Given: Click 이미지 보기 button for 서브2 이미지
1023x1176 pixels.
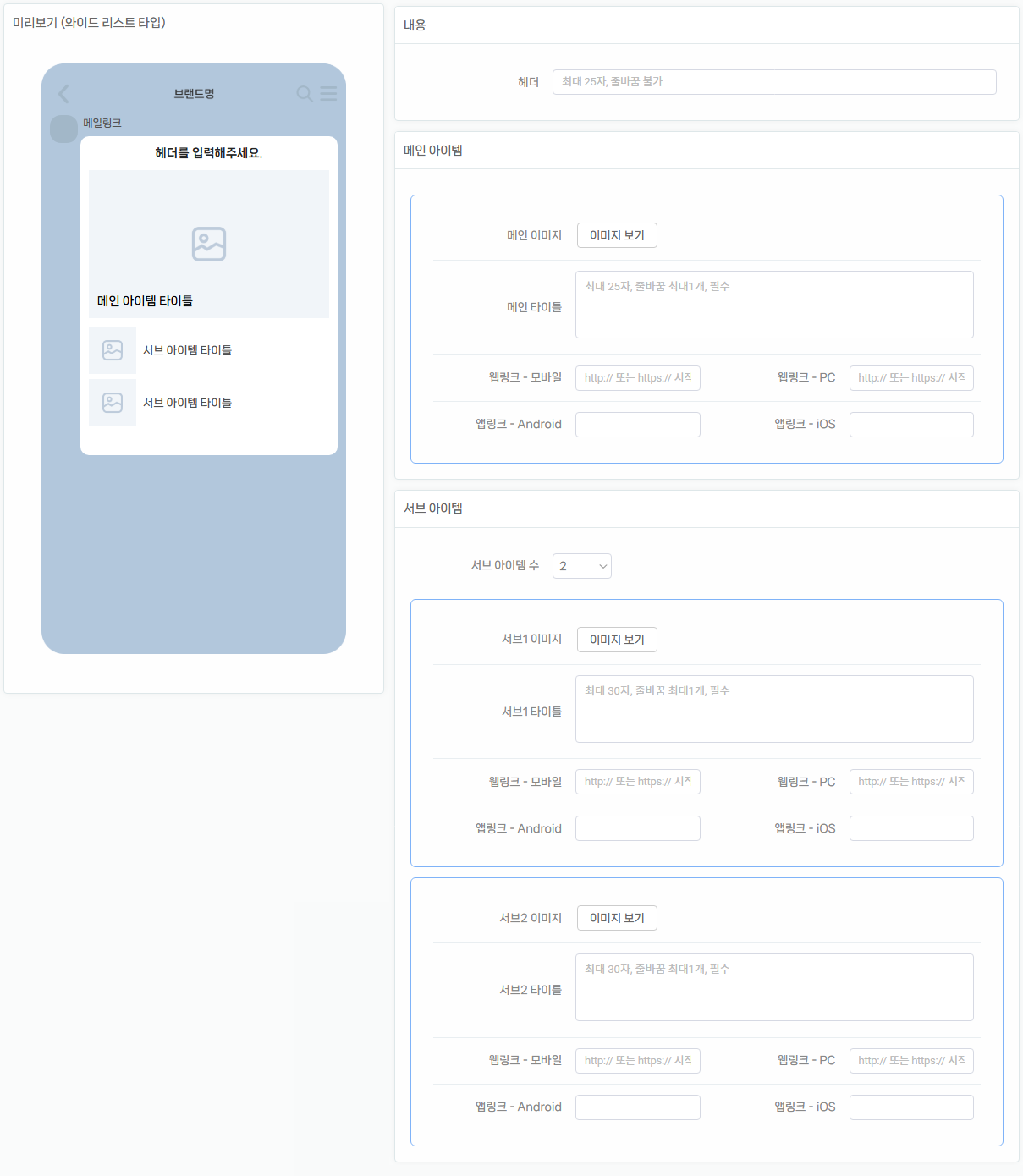Looking at the screenshot, I should [x=617, y=918].
